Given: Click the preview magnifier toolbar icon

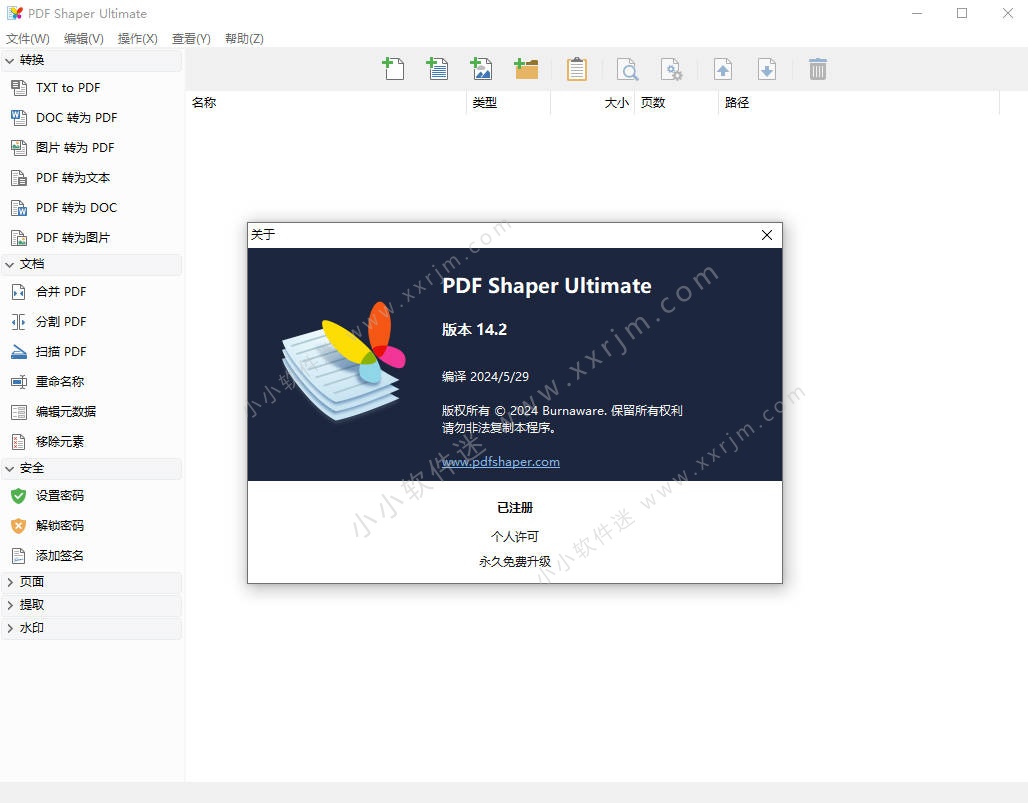Looking at the screenshot, I should (627, 69).
